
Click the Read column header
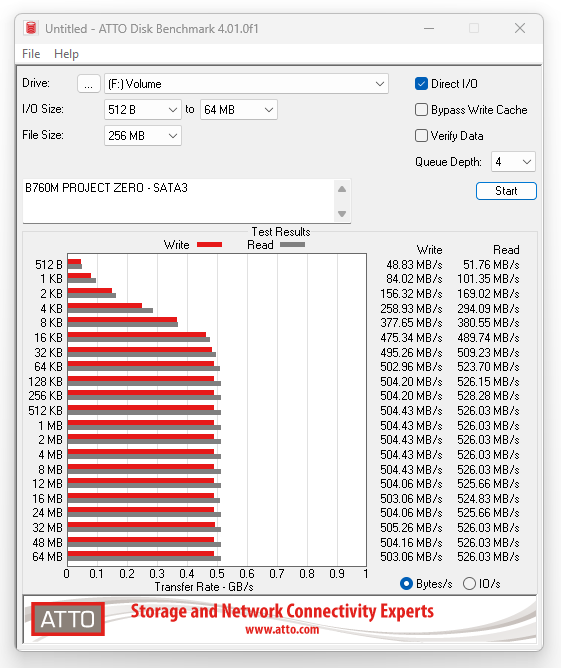click(x=506, y=250)
